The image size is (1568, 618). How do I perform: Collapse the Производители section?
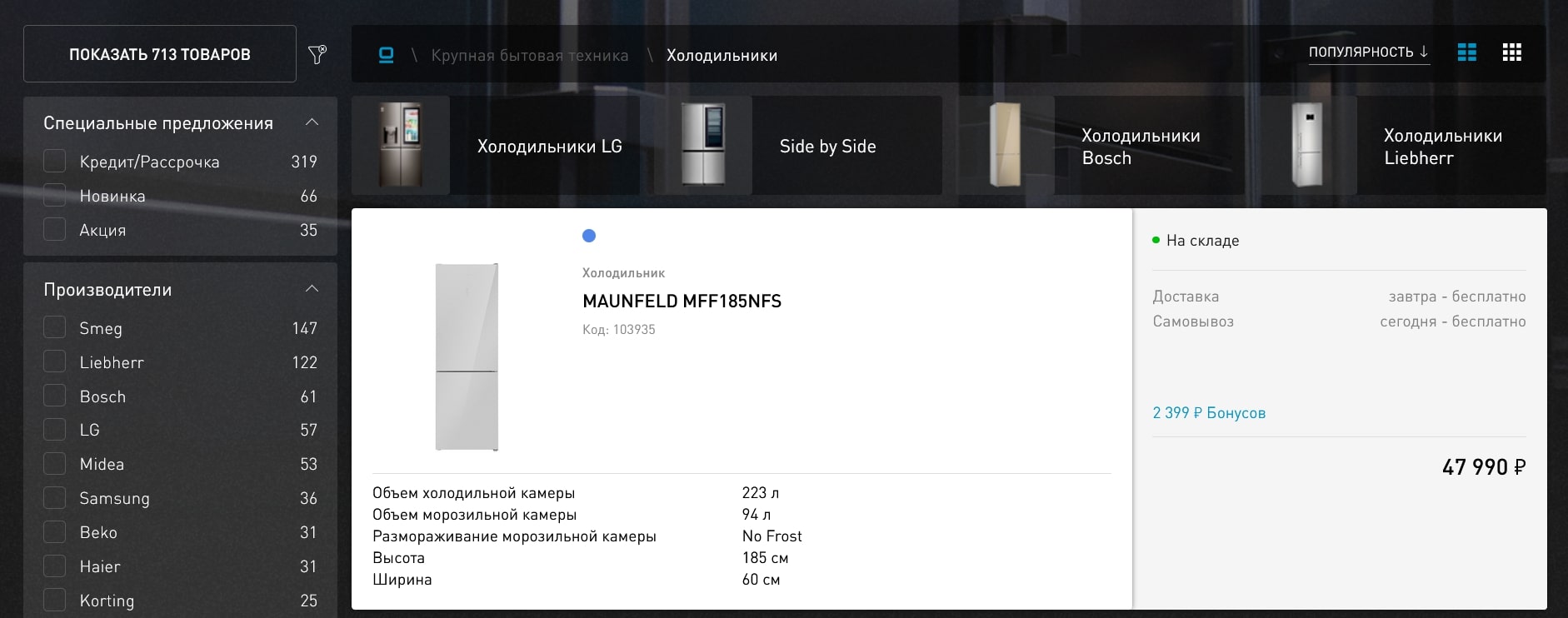pos(312,289)
